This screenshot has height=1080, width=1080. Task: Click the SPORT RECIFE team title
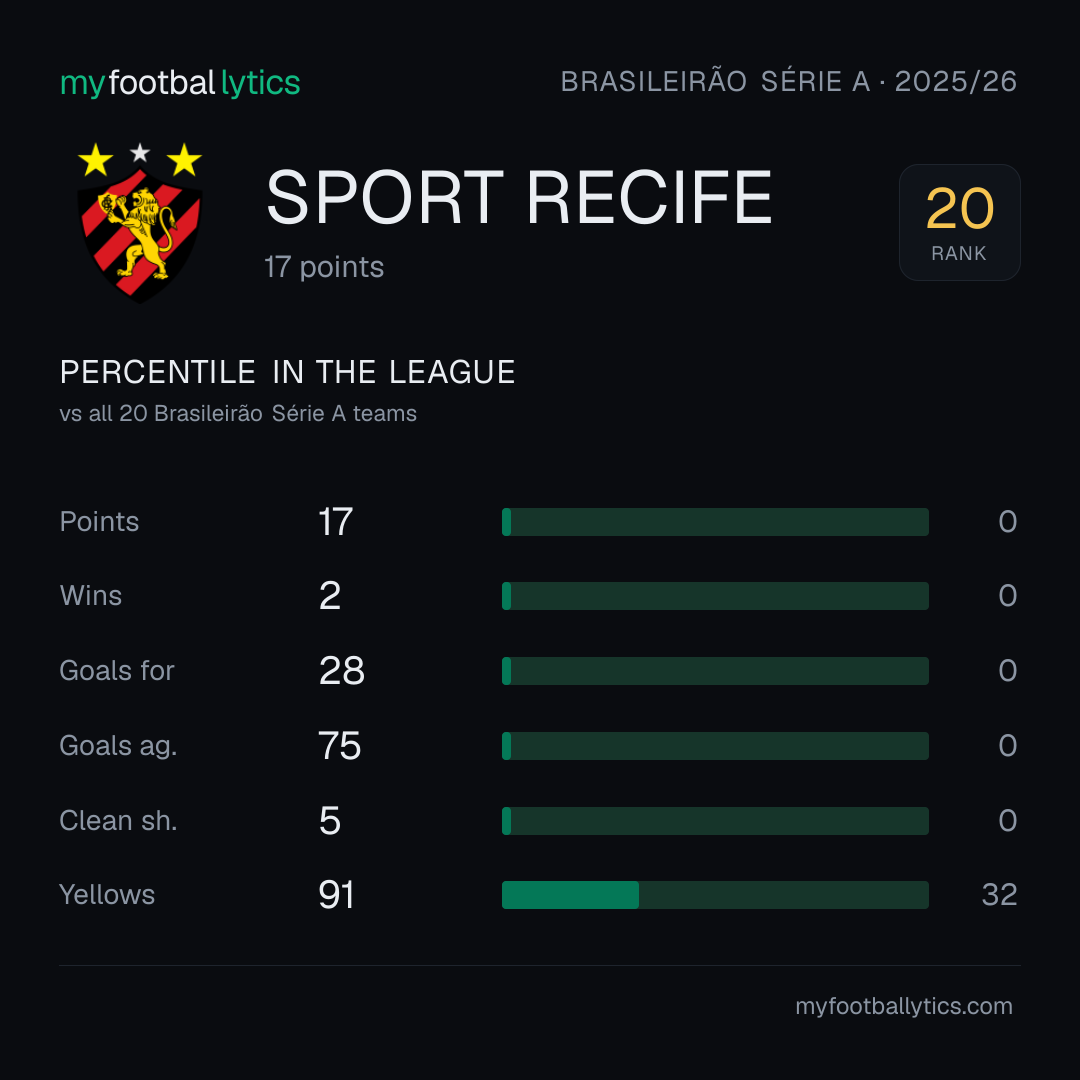[519, 198]
